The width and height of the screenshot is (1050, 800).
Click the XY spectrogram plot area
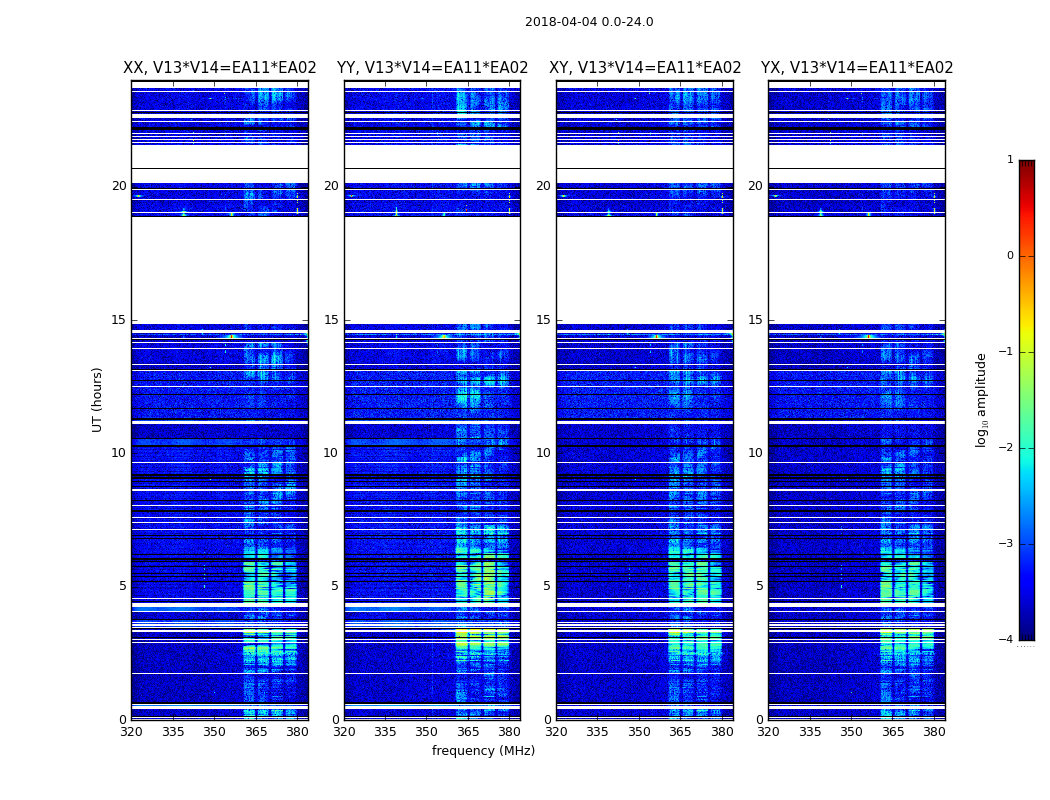coord(645,400)
